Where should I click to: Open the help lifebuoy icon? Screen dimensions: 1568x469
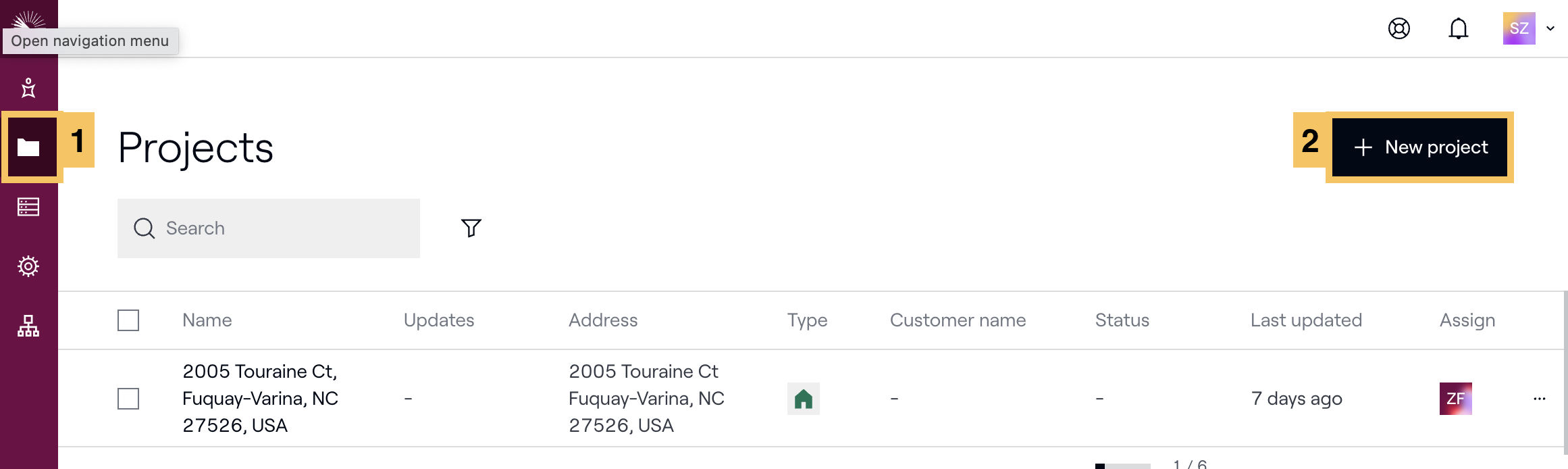(x=1399, y=28)
